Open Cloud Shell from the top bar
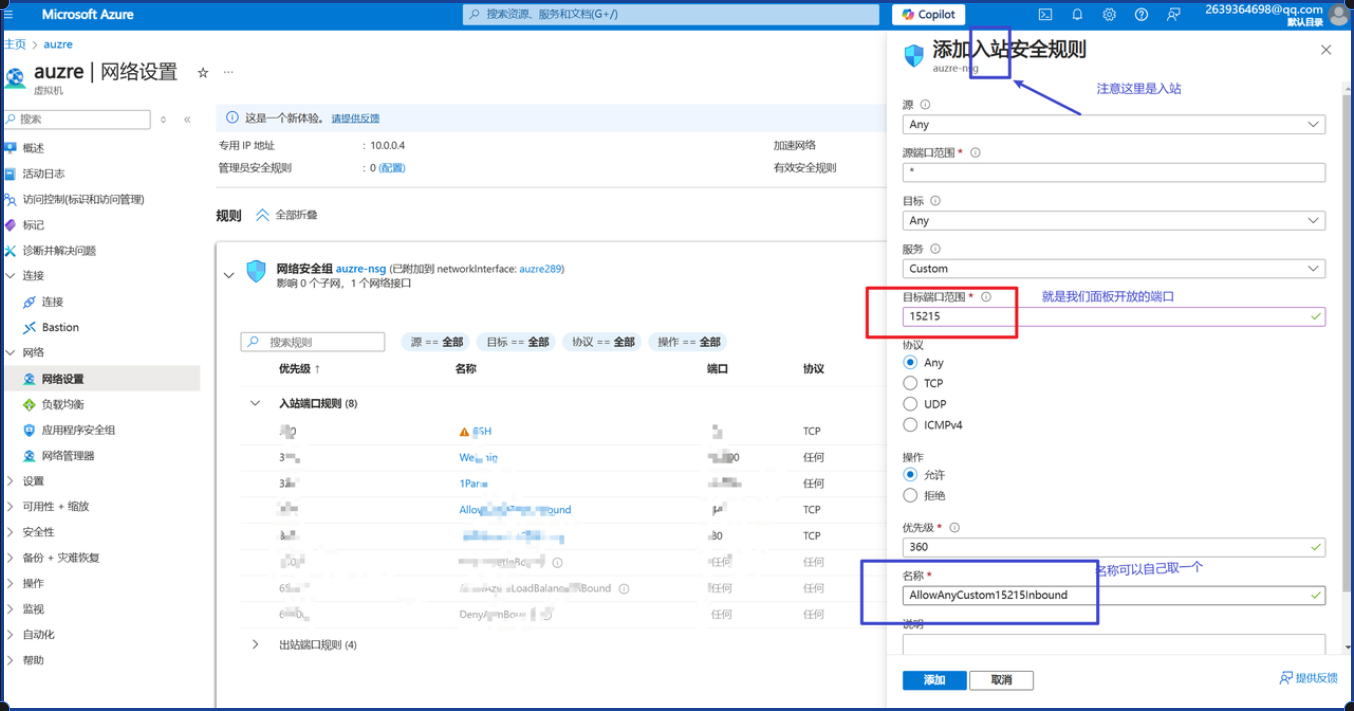This screenshot has height=711, width=1354. click(1045, 14)
